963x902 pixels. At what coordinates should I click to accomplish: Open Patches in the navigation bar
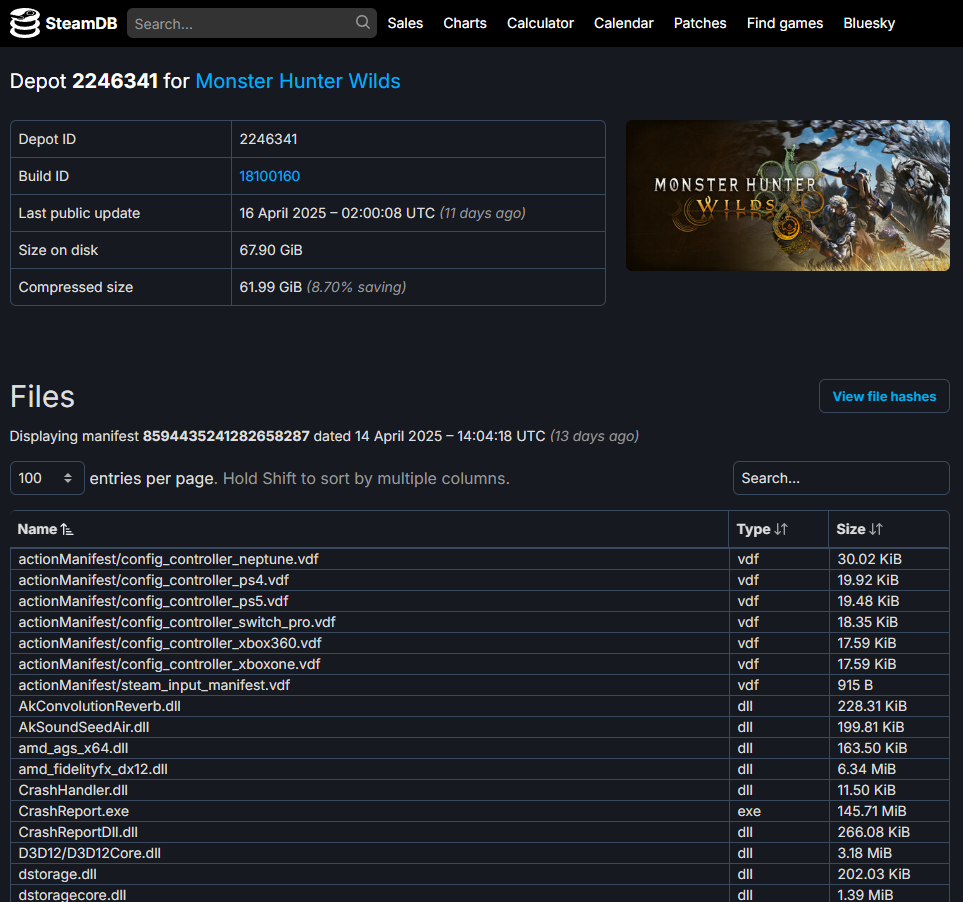[x=700, y=23]
